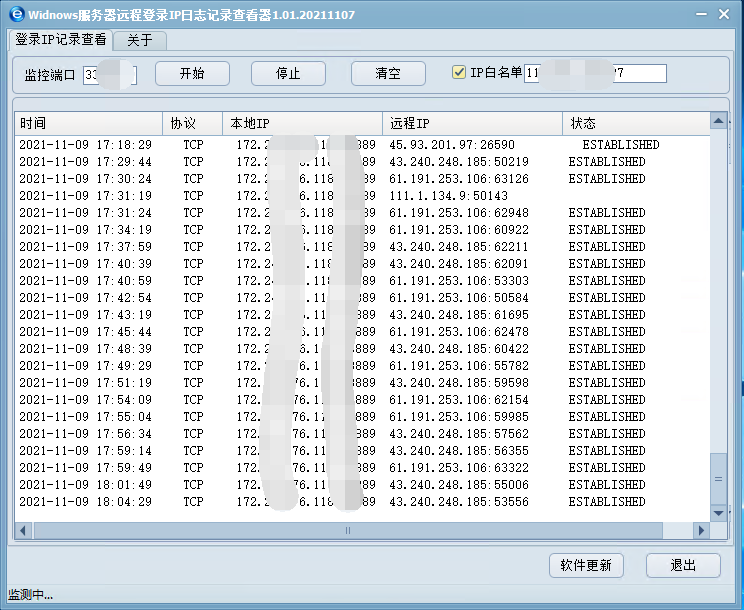The height and width of the screenshot is (610, 744).
Task: Select remote IP 61.191.253.106:55782
Action: pyautogui.click(x=459, y=366)
